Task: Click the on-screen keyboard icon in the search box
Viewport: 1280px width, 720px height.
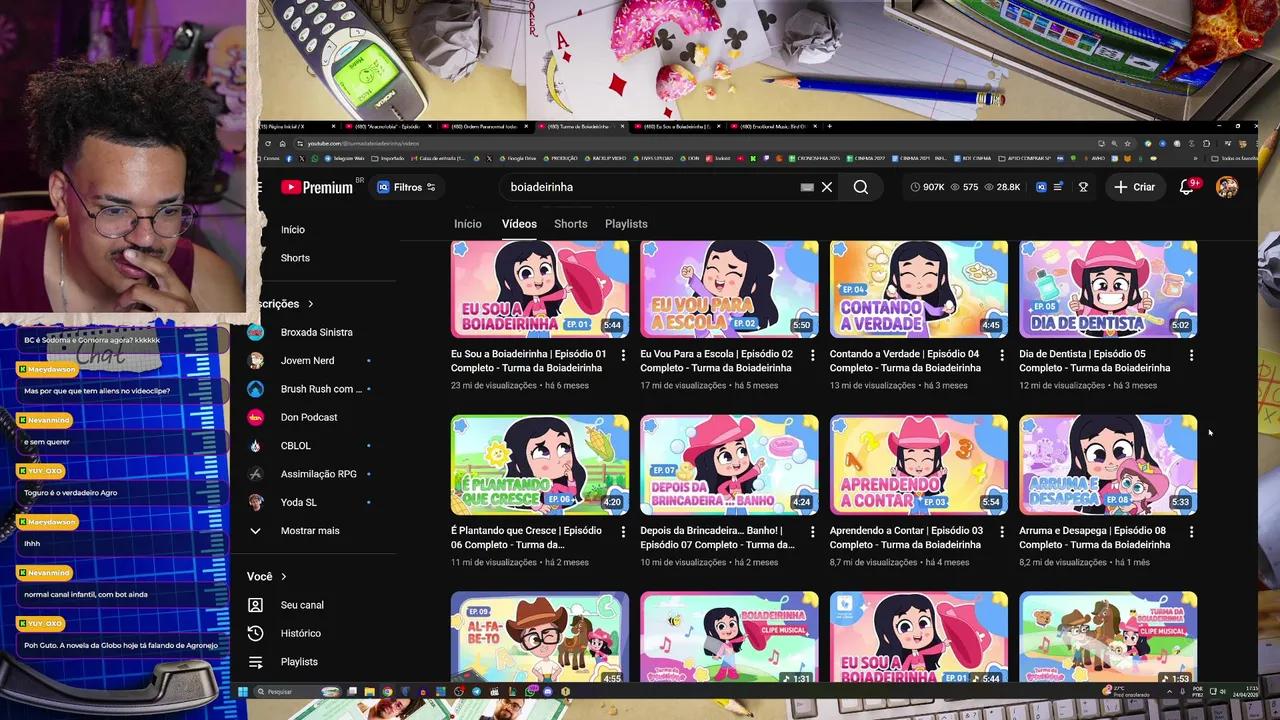Action: pos(807,187)
